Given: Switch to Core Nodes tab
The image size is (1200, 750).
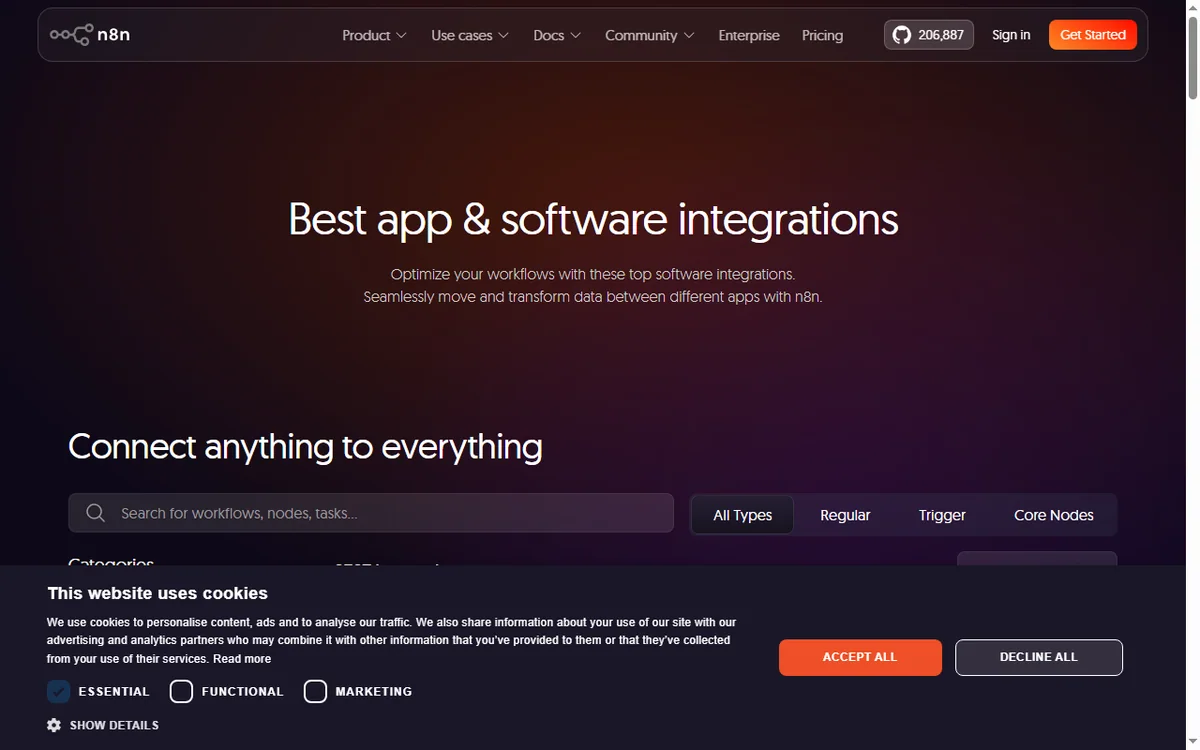Looking at the screenshot, I should tap(1054, 515).
